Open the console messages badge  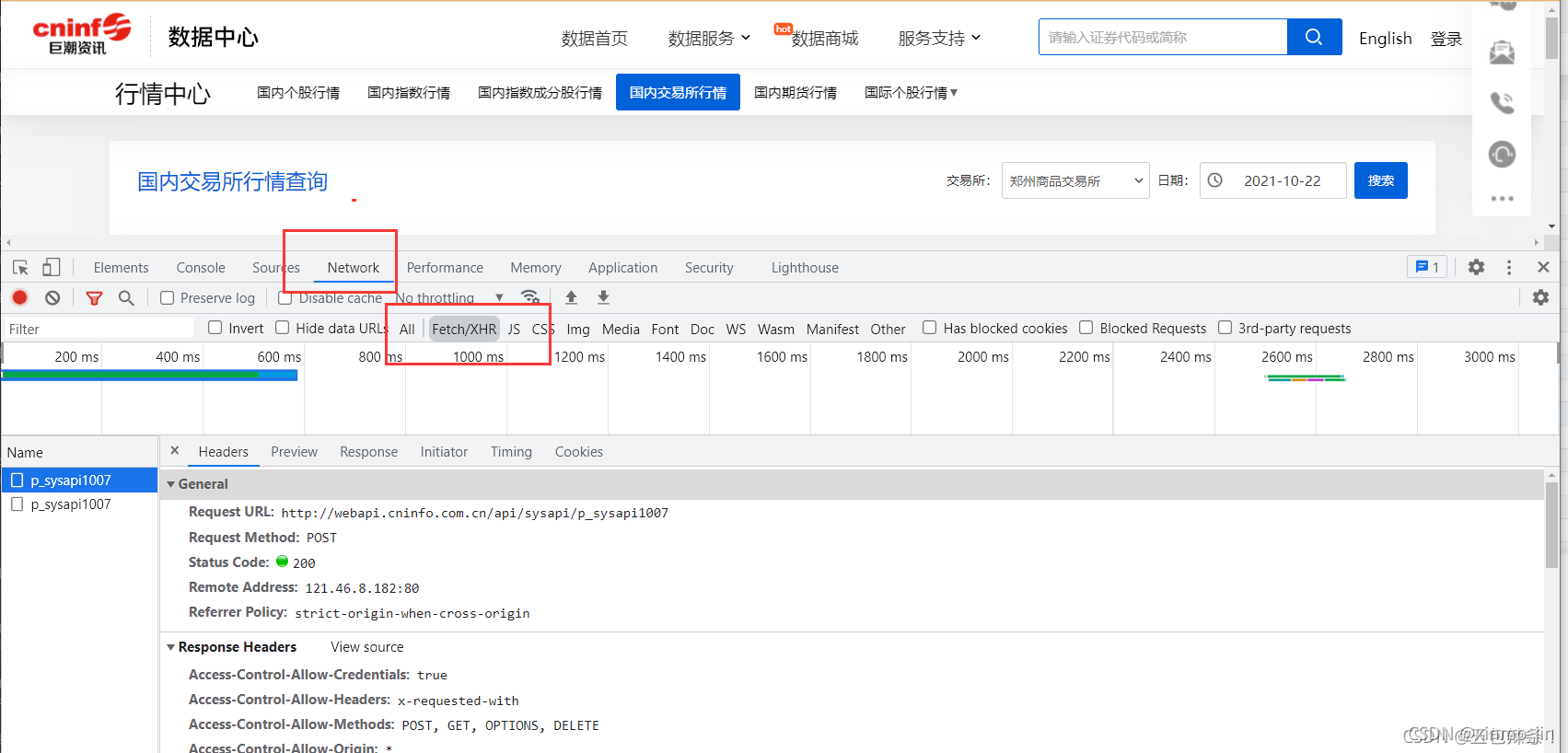click(1427, 267)
